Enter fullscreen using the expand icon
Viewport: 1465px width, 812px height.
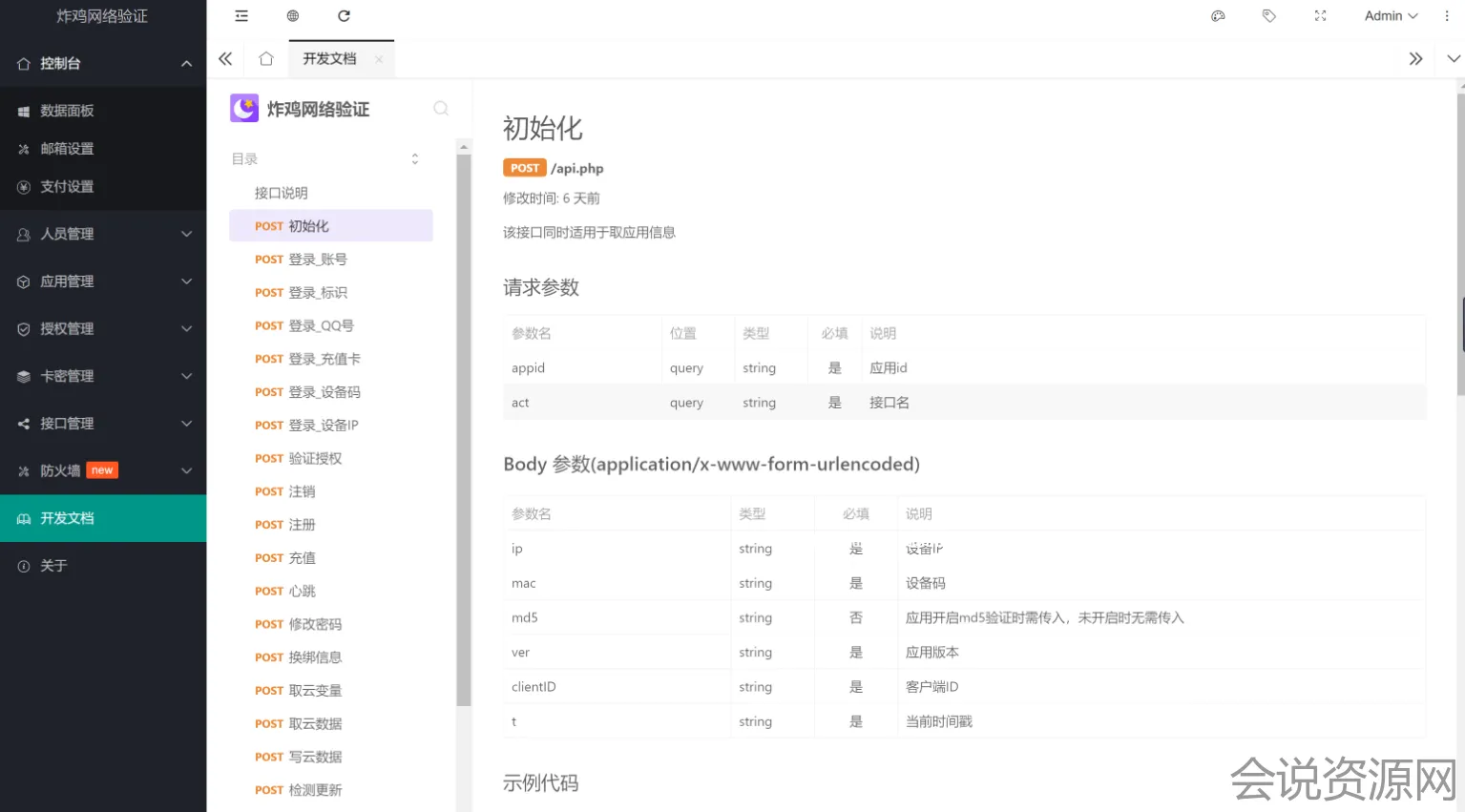pyautogui.click(x=1320, y=16)
